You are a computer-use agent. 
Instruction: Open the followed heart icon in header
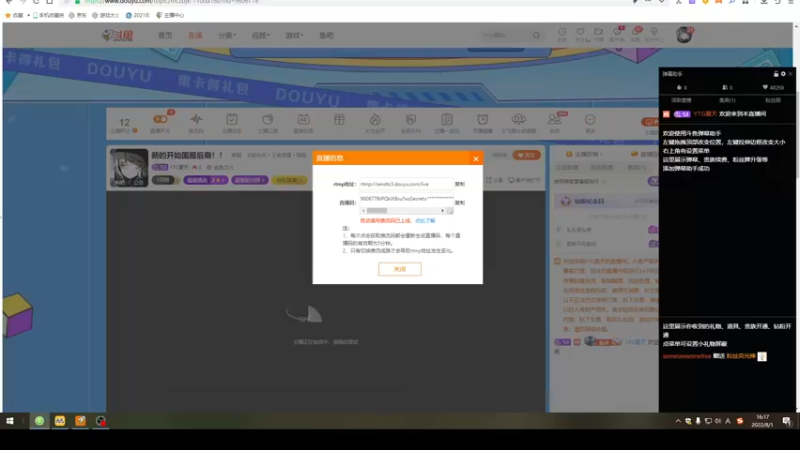coord(580,32)
